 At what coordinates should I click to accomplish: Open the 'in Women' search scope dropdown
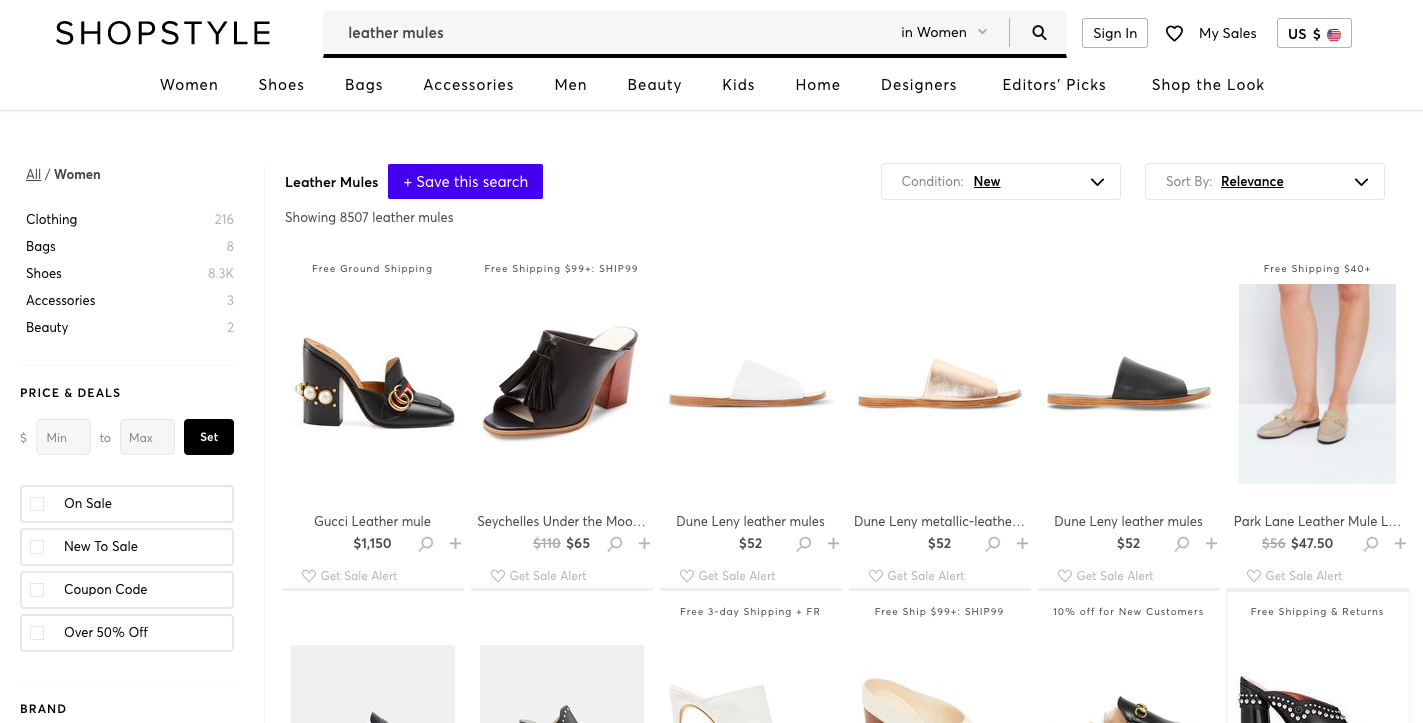point(944,32)
